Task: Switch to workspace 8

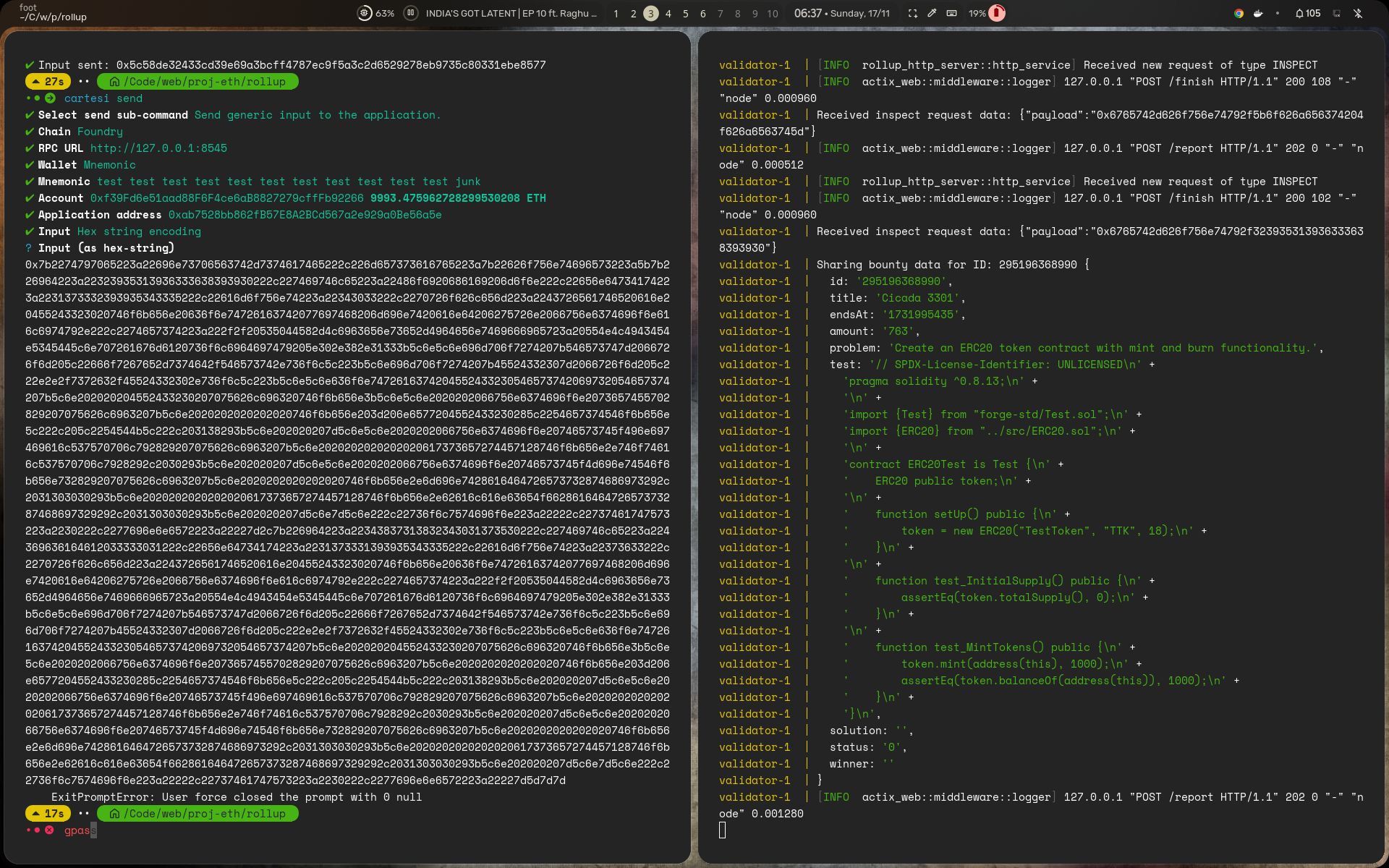Action: tap(737, 13)
